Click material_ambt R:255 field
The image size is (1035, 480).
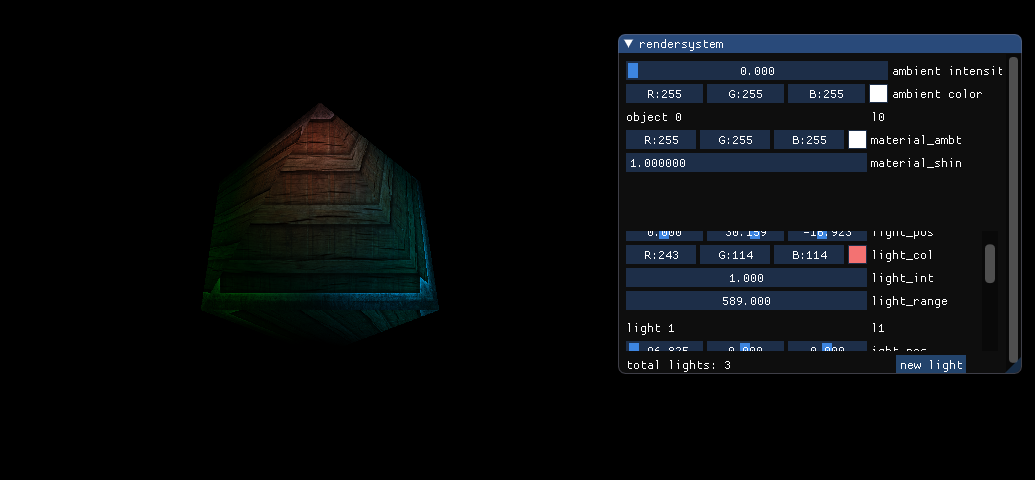click(661, 140)
